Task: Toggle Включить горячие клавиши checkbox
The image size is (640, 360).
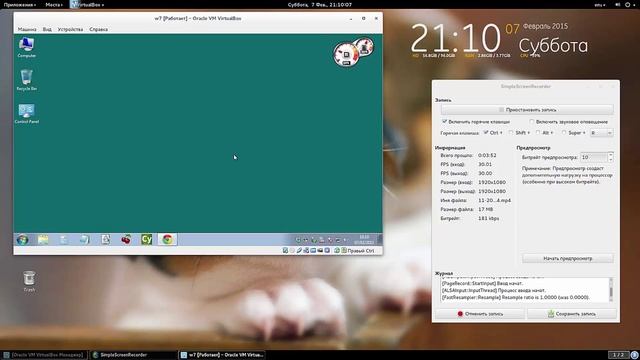Action: (x=444, y=122)
